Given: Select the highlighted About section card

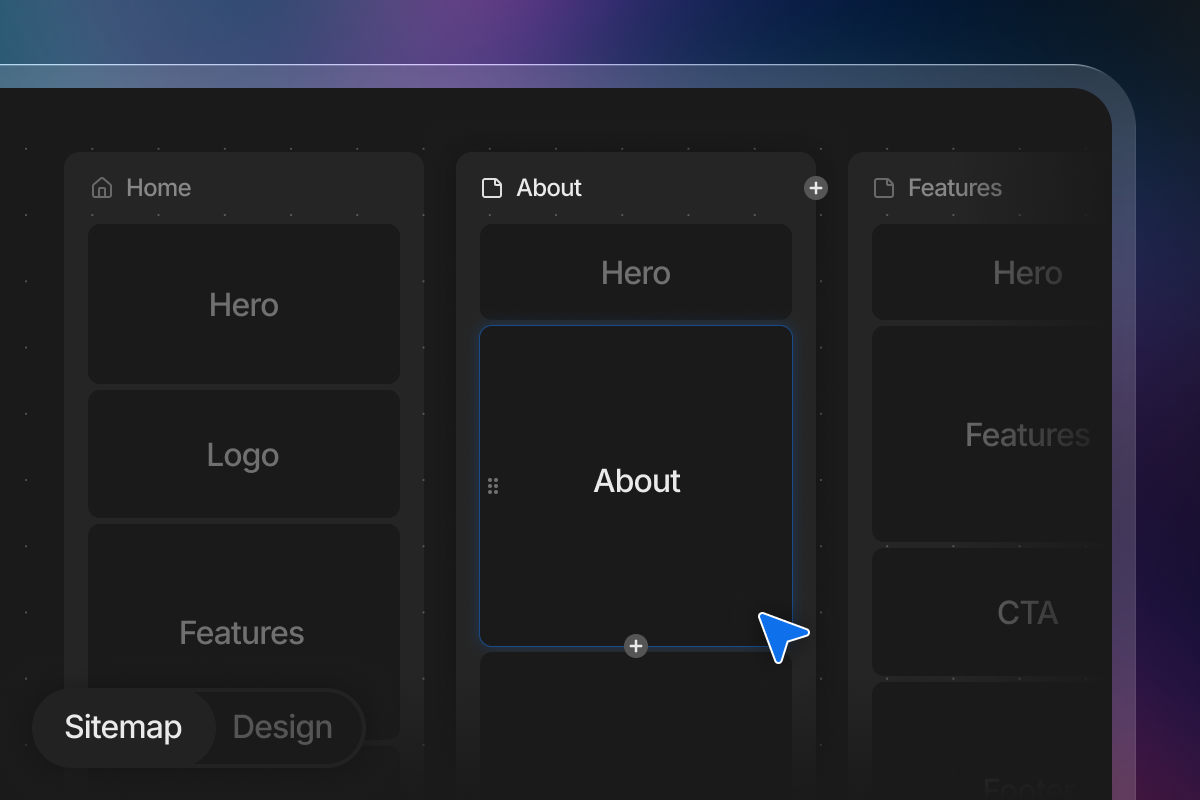Looking at the screenshot, I should coord(636,486).
